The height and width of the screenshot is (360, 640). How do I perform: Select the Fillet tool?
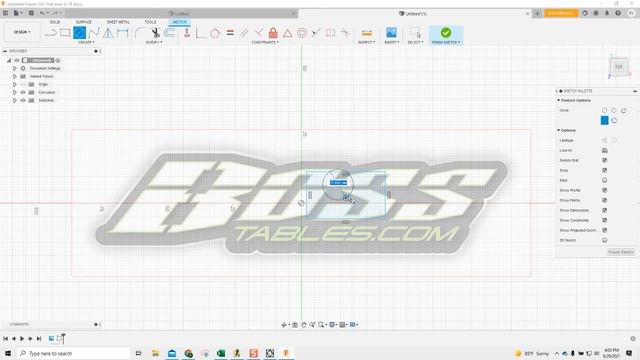tap(139, 33)
